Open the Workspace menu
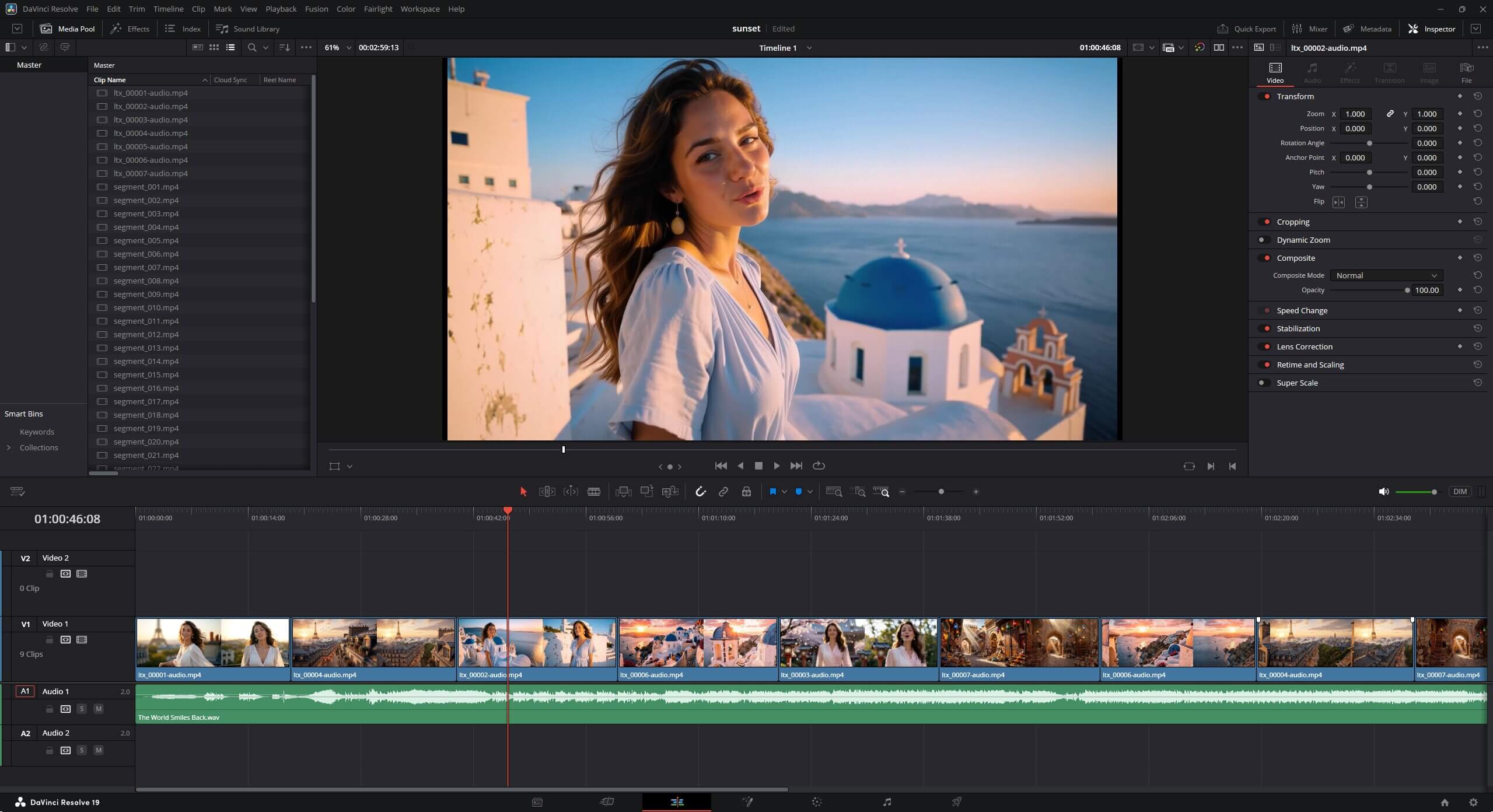This screenshot has width=1493, height=812. 419,9
